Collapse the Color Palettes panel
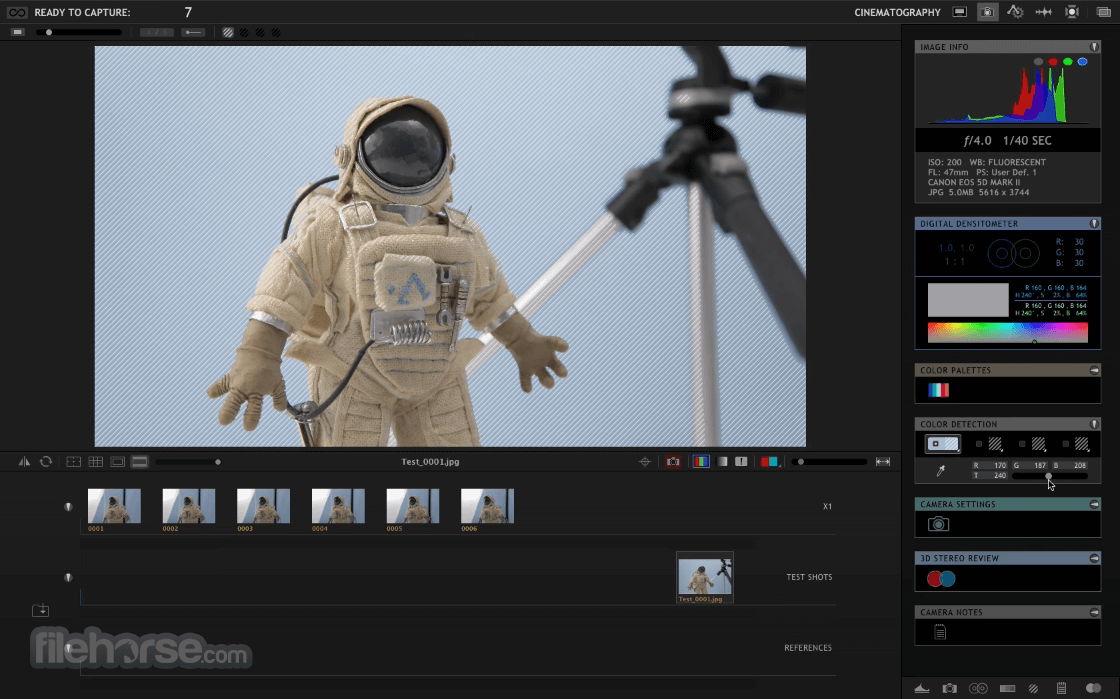Viewport: 1120px width, 699px height. click(1093, 370)
